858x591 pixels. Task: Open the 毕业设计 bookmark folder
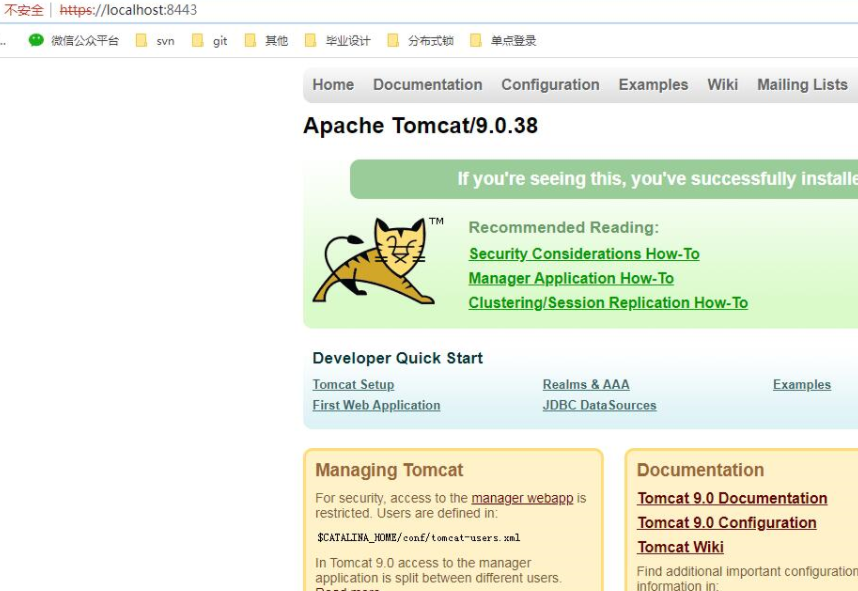[x=338, y=40]
